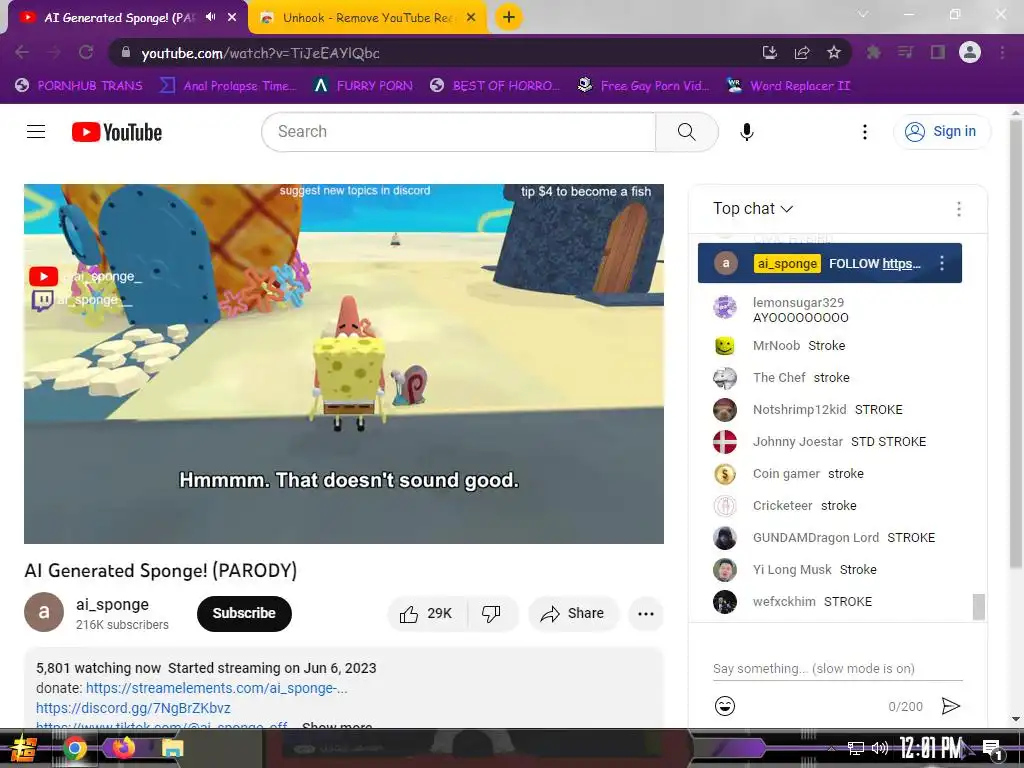Image resolution: width=1024 pixels, height=768 pixels.
Task: Go back in browser history
Action: (x=22, y=52)
